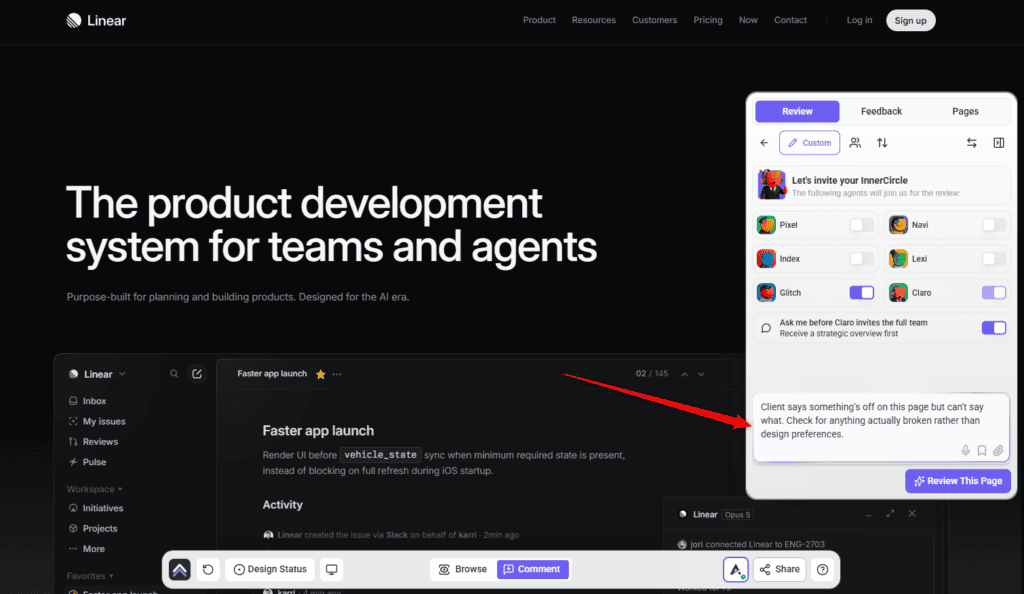Image resolution: width=1024 pixels, height=594 pixels.
Task: Open the three-dot menu beside Faster app launch
Action: pos(337,374)
